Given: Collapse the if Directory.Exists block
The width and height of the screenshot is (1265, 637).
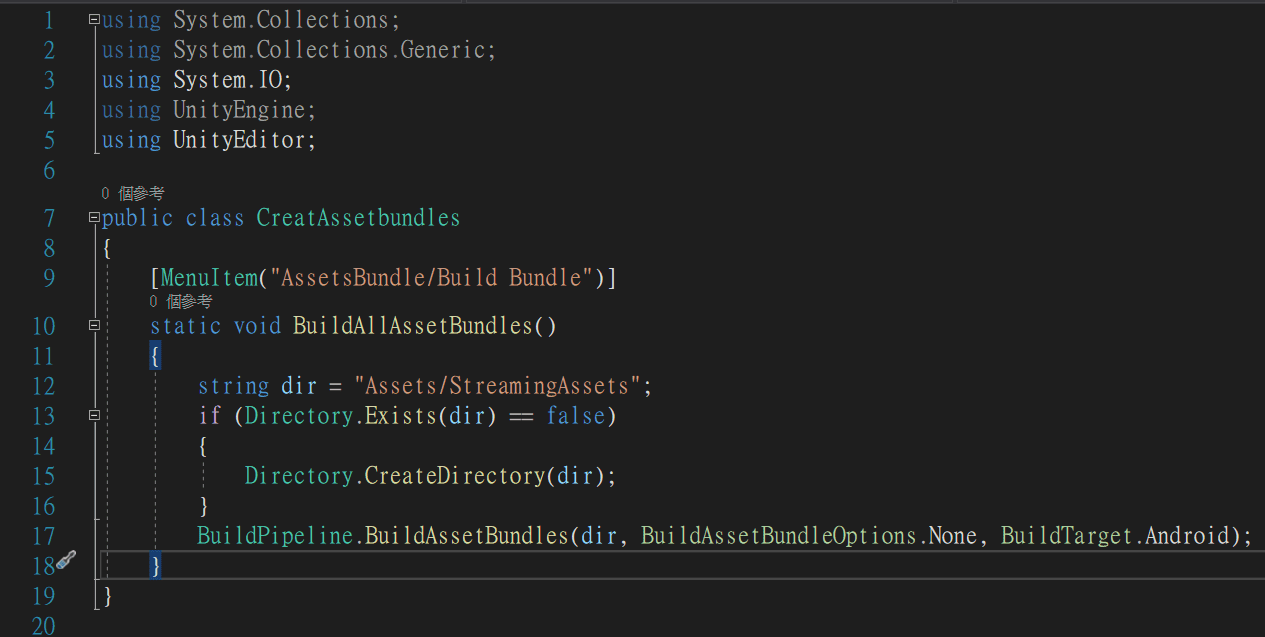Looking at the screenshot, I should (94, 414).
